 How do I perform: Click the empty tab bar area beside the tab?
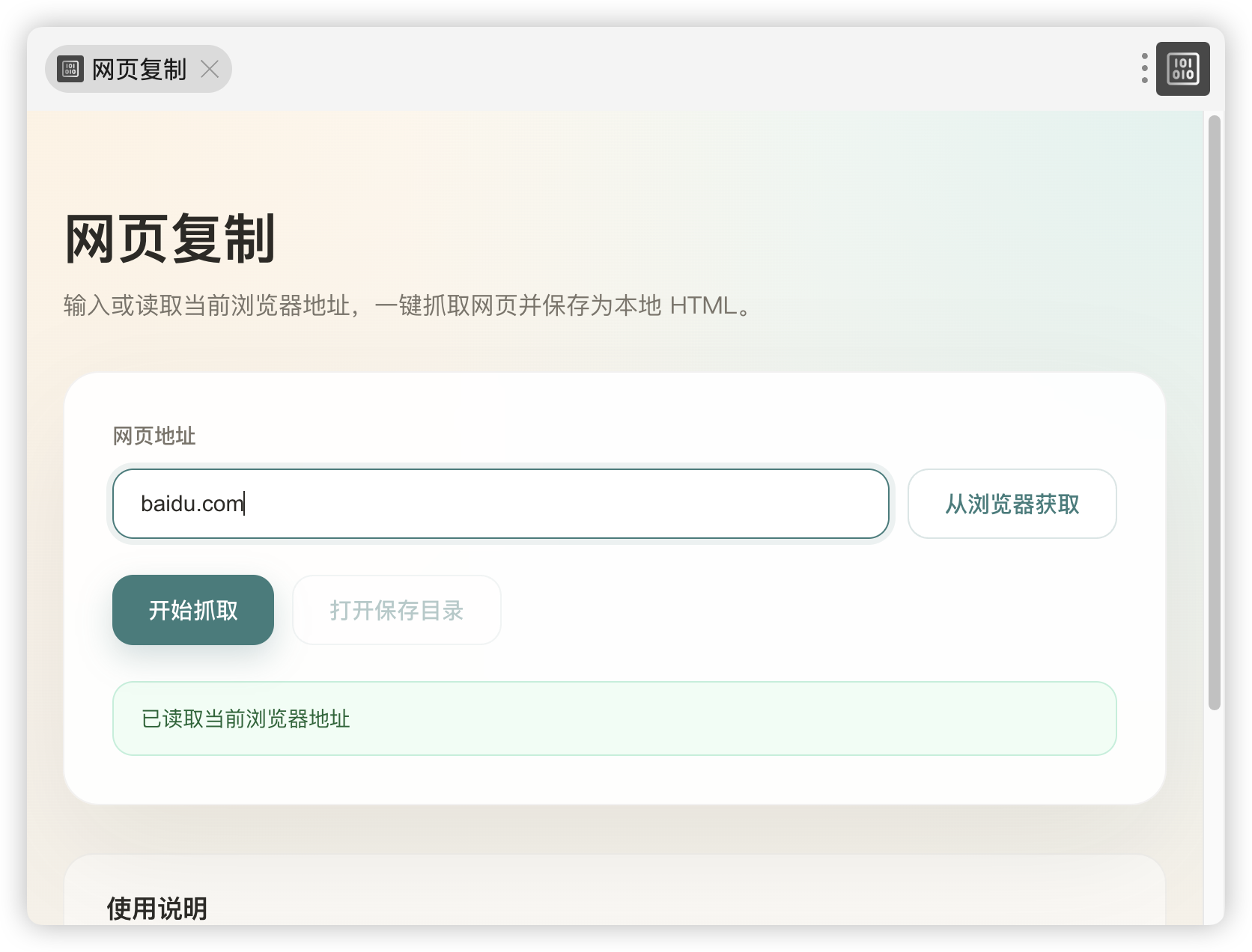point(674,69)
